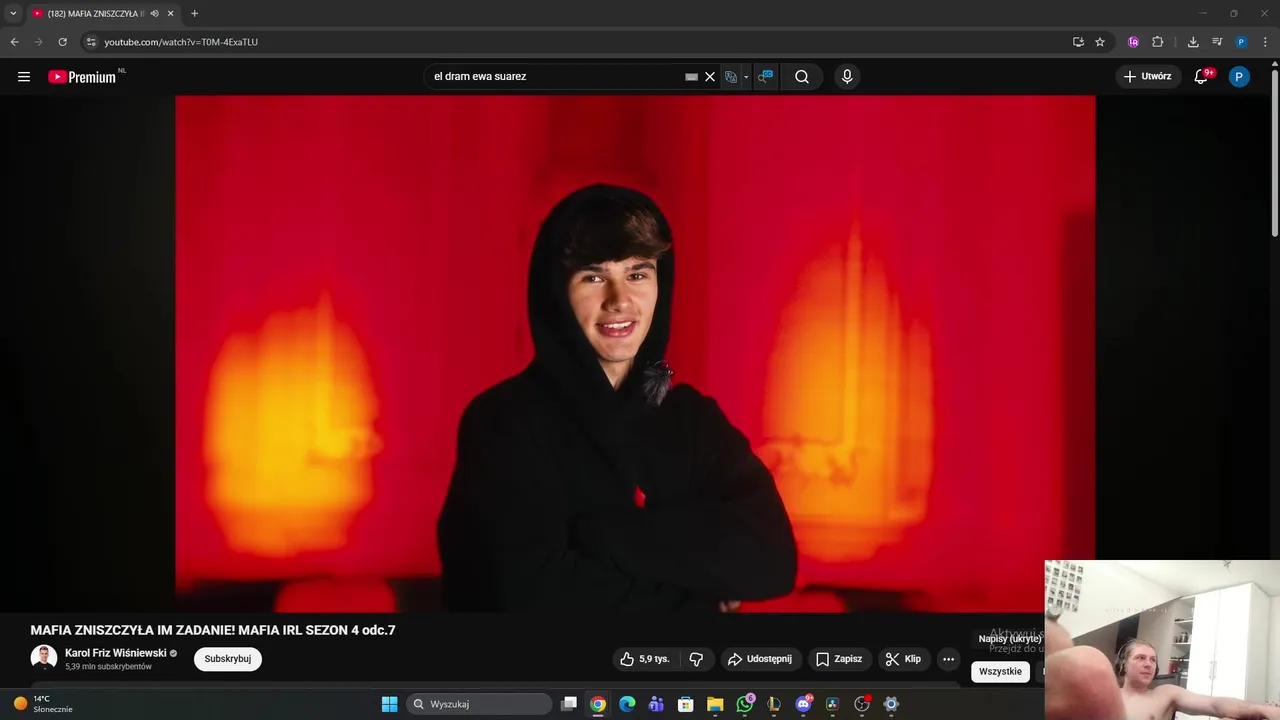
Task: Open a new browser tab
Action: [194, 13]
